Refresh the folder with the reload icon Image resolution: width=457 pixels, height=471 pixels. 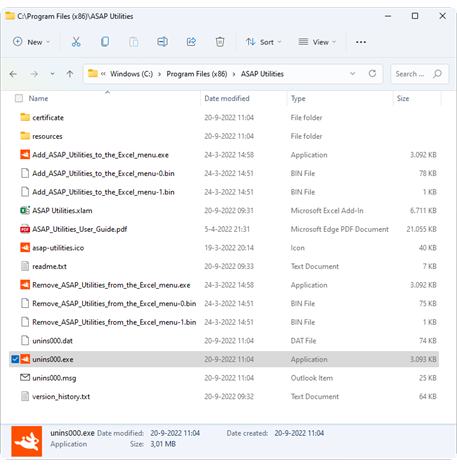point(372,74)
